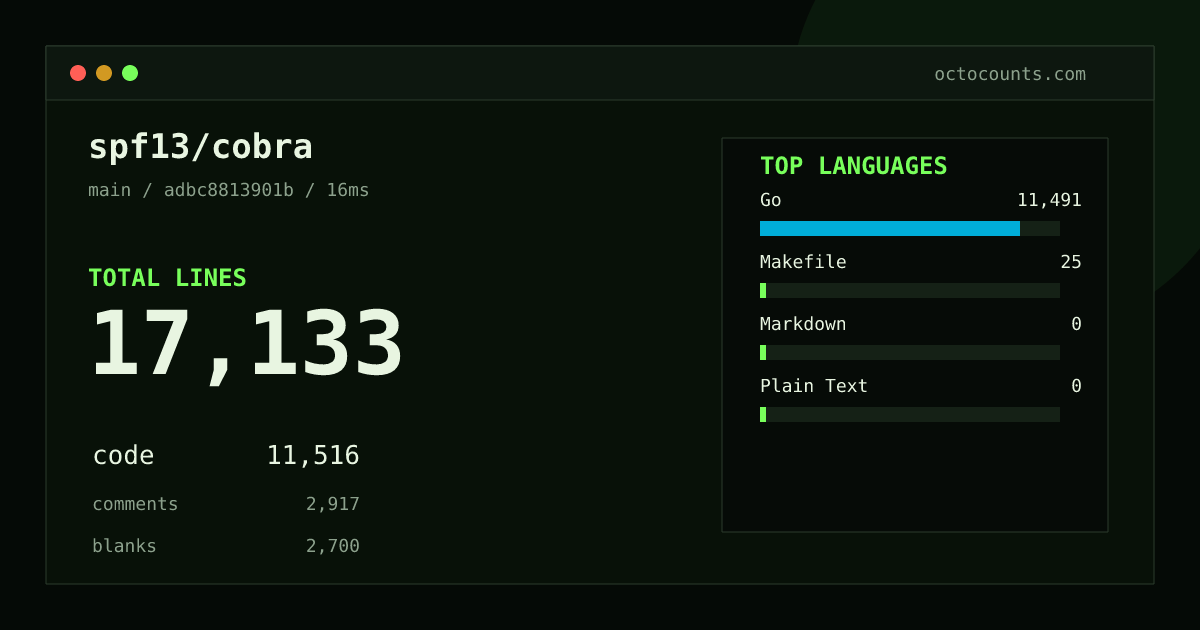
Task: Click the TOTAL LINES heading
Action: click(x=167, y=278)
